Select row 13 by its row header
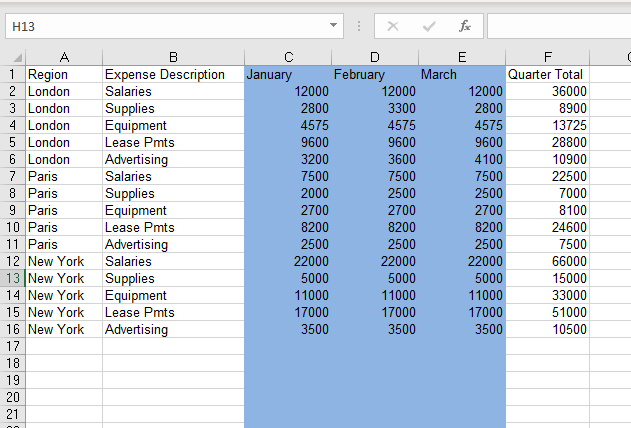Viewport: 631px width, 428px height. (x=13, y=278)
